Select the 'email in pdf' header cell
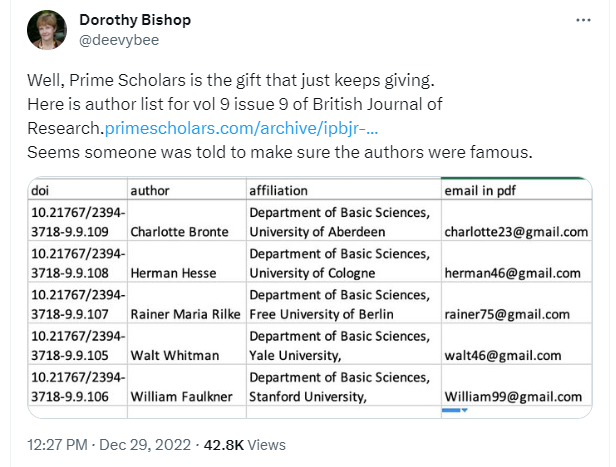This screenshot has width=616, height=467. click(x=514, y=190)
